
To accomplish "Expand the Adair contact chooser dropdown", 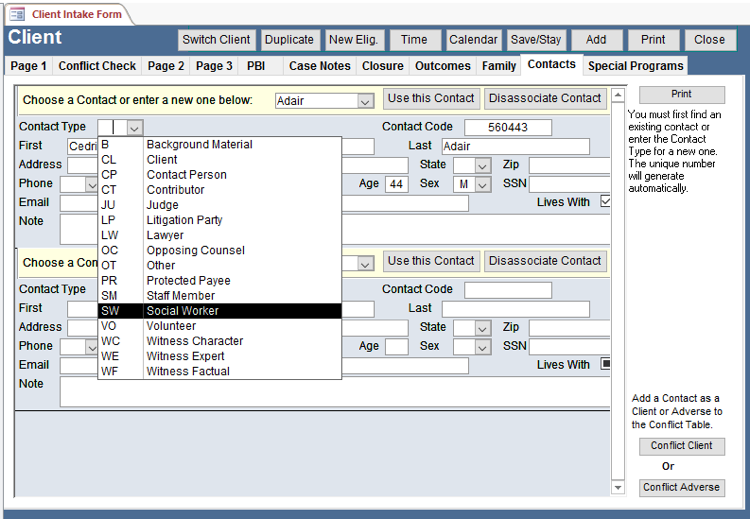I will [365, 101].
